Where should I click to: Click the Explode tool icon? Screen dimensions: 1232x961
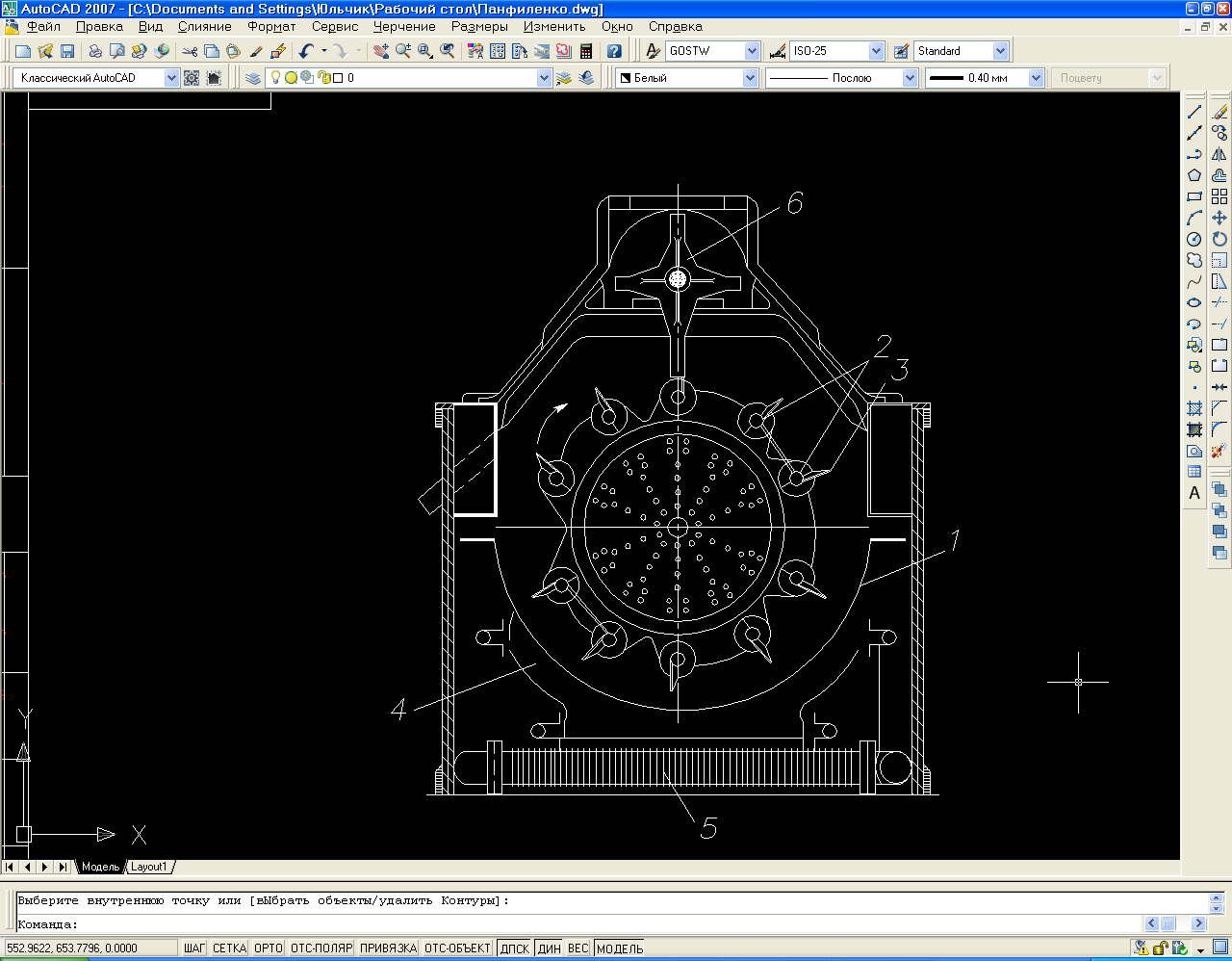(x=1219, y=451)
